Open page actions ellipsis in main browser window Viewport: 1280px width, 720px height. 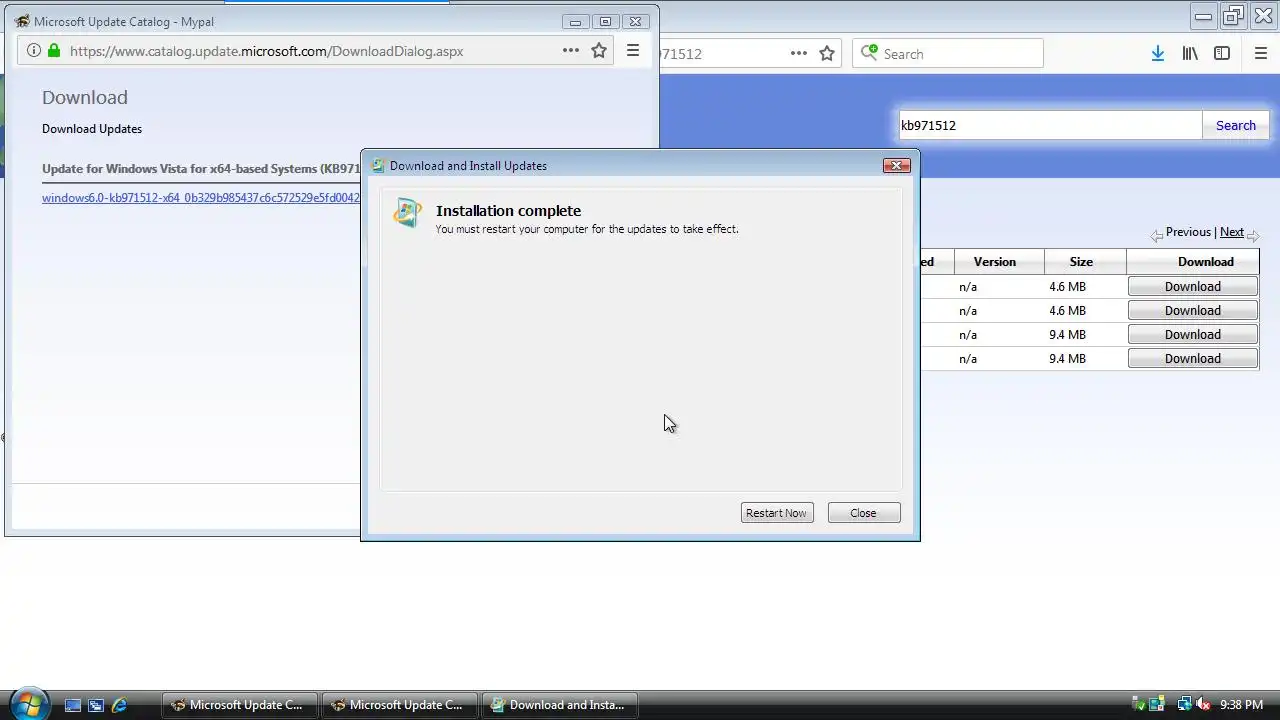coord(799,53)
